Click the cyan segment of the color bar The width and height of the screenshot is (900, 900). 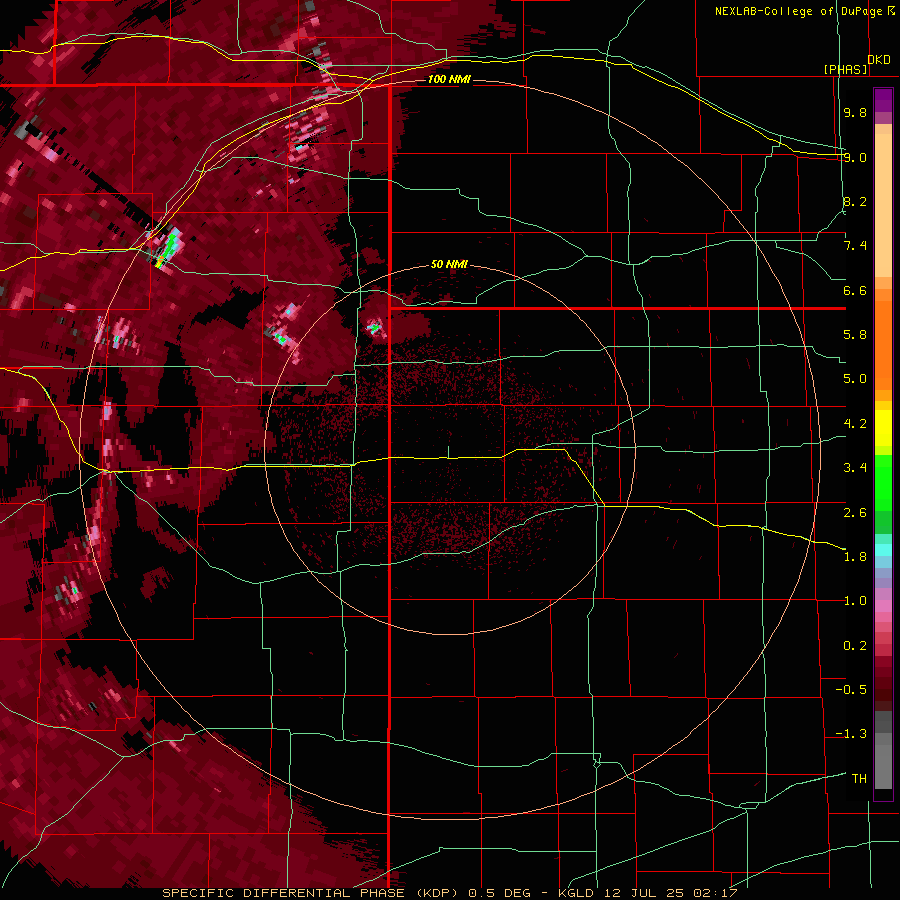tap(883, 550)
